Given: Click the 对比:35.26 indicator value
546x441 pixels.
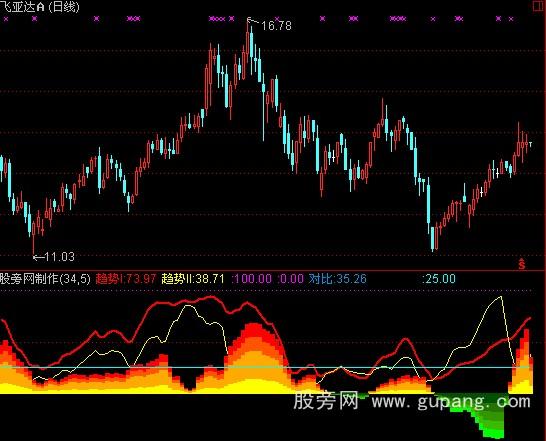Looking at the screenshot, I should [x=337, y=279].
